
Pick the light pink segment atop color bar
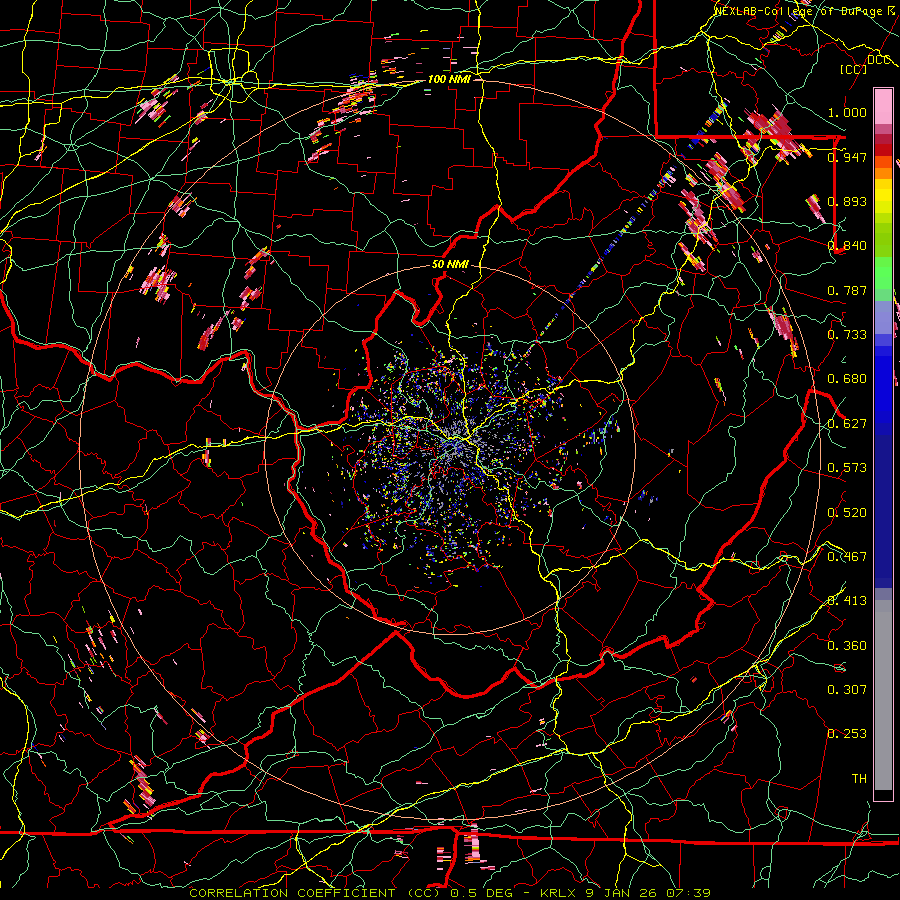click(883, 107)
